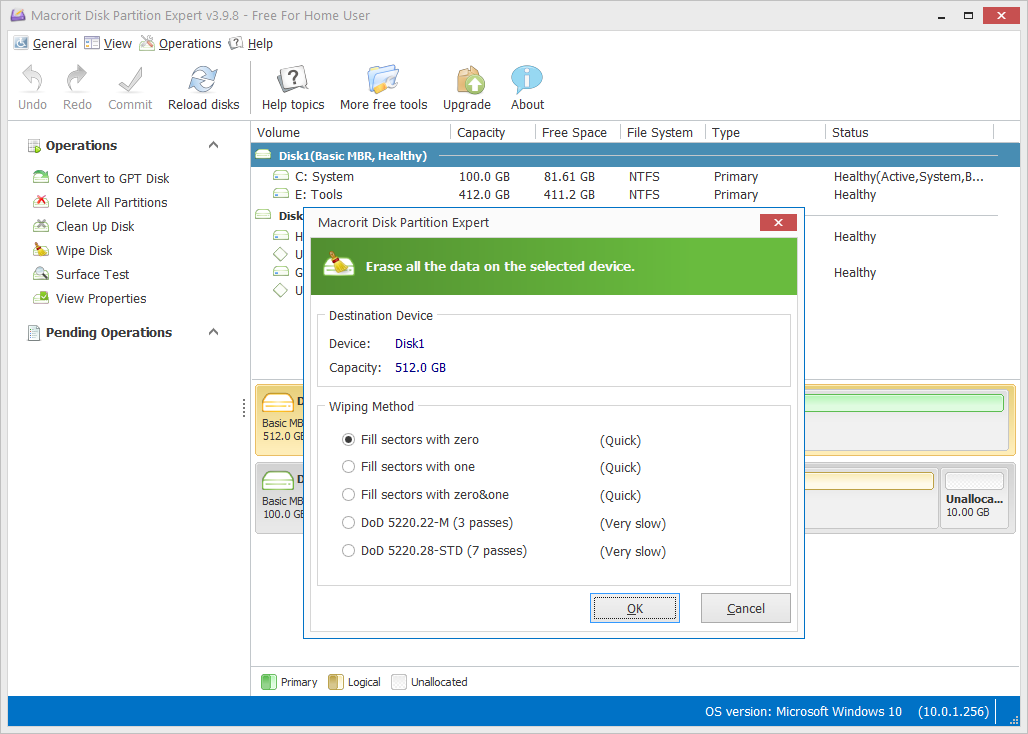Sort by File System column header
Screen dimensions: 1028x734
tap(663, 132)
